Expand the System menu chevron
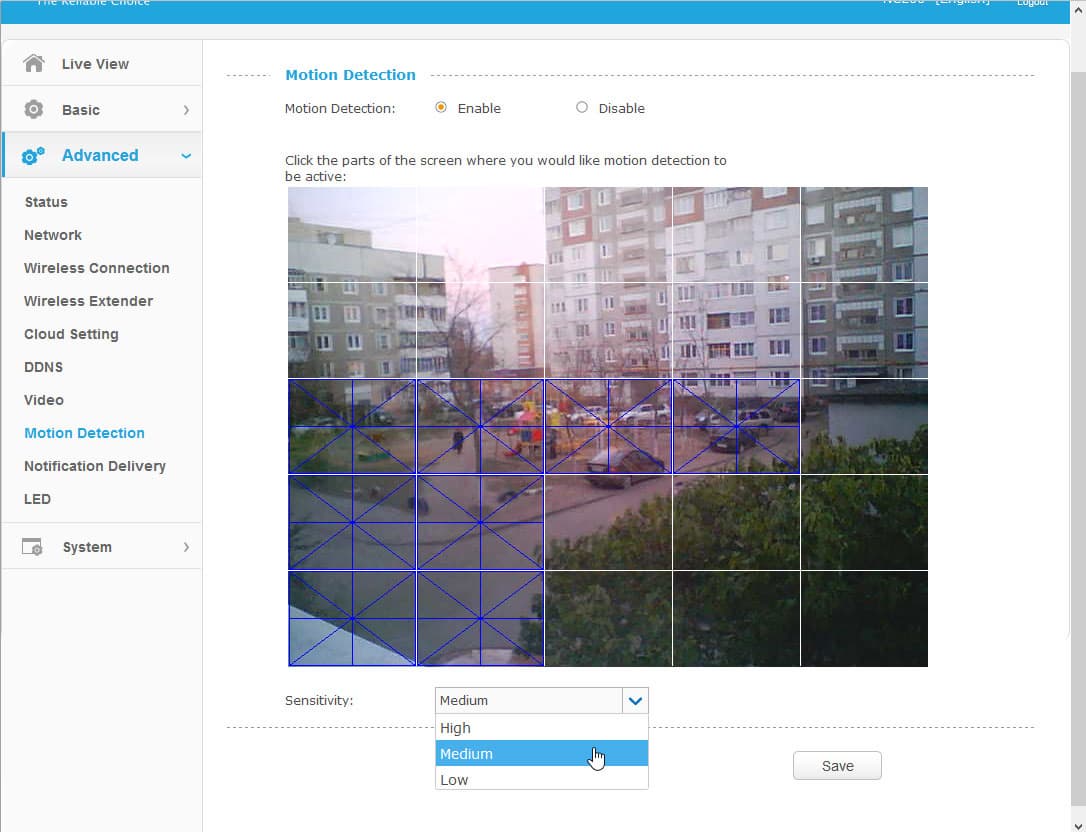1086x832 pixels. [186, 547]
